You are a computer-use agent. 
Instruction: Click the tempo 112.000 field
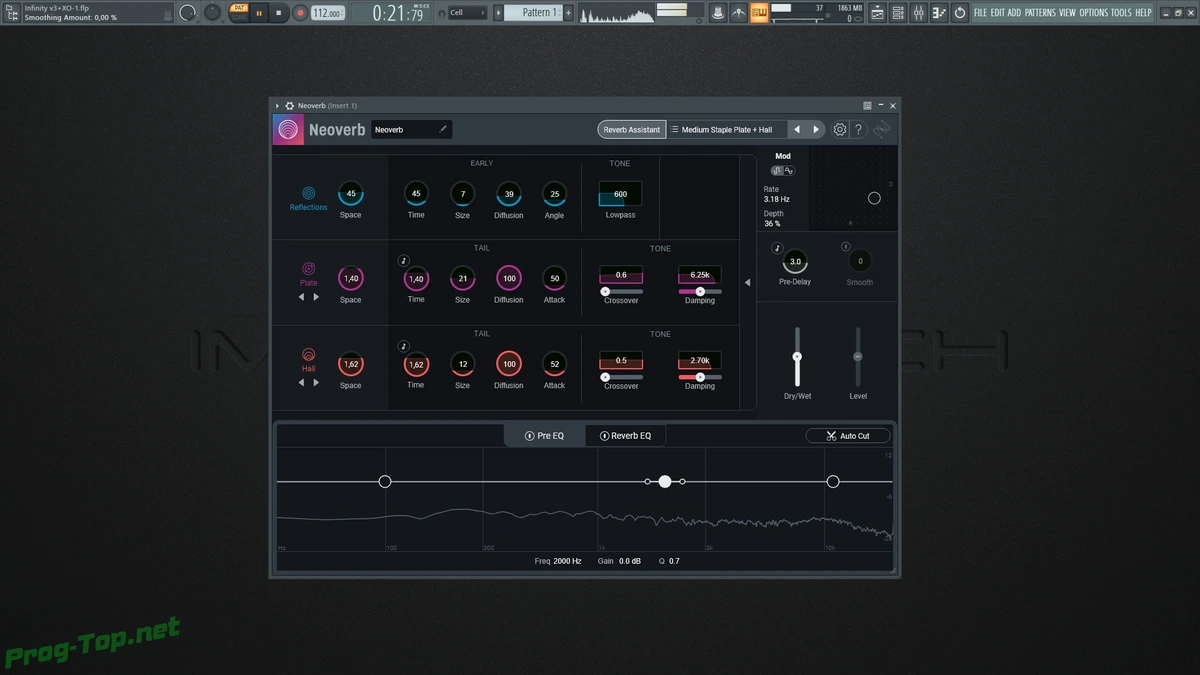pos(327,13)
